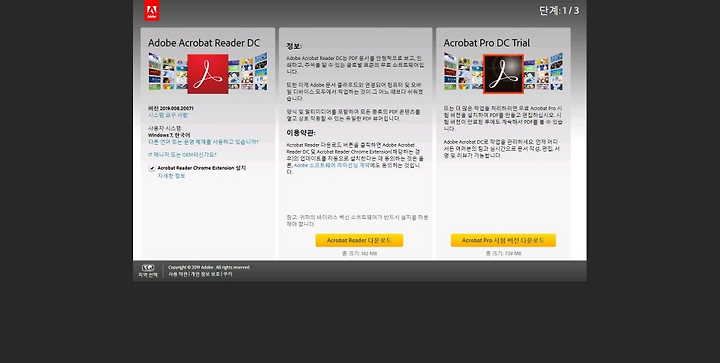
Task: Open the 지역 선택 region selector globe icon
Action: click(x=148, y=268)
